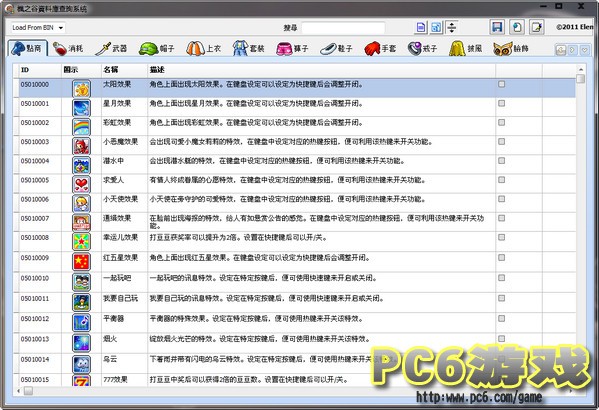
Task: Click the vertical scrollbar up arrow
Action: pyautogui.click(x=581, y=70)
